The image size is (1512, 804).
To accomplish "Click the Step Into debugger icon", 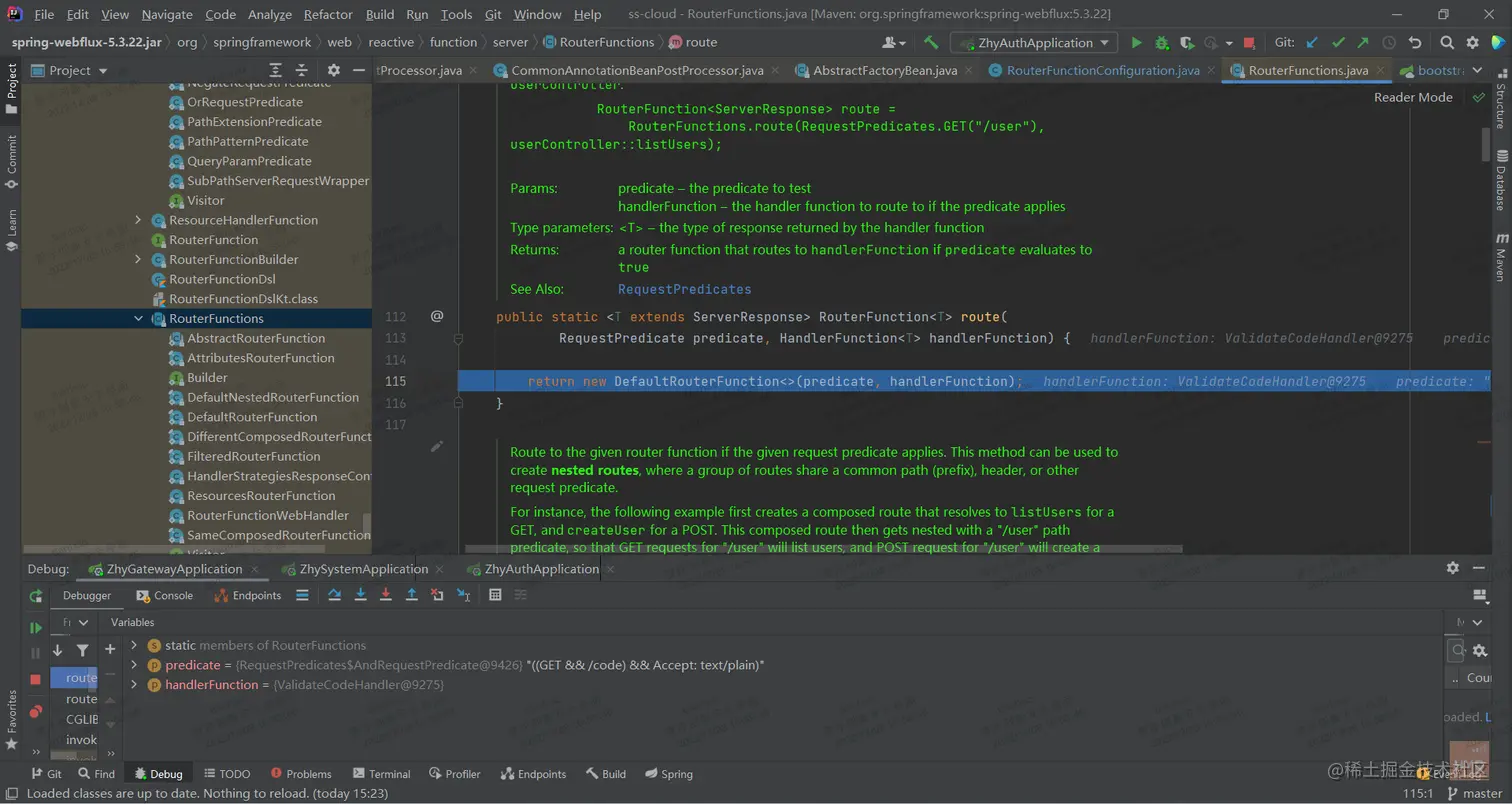I will 361,595.
